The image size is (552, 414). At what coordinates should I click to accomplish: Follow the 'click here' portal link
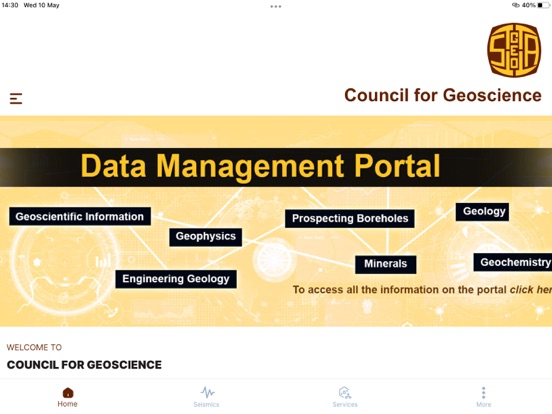(531, 290)
